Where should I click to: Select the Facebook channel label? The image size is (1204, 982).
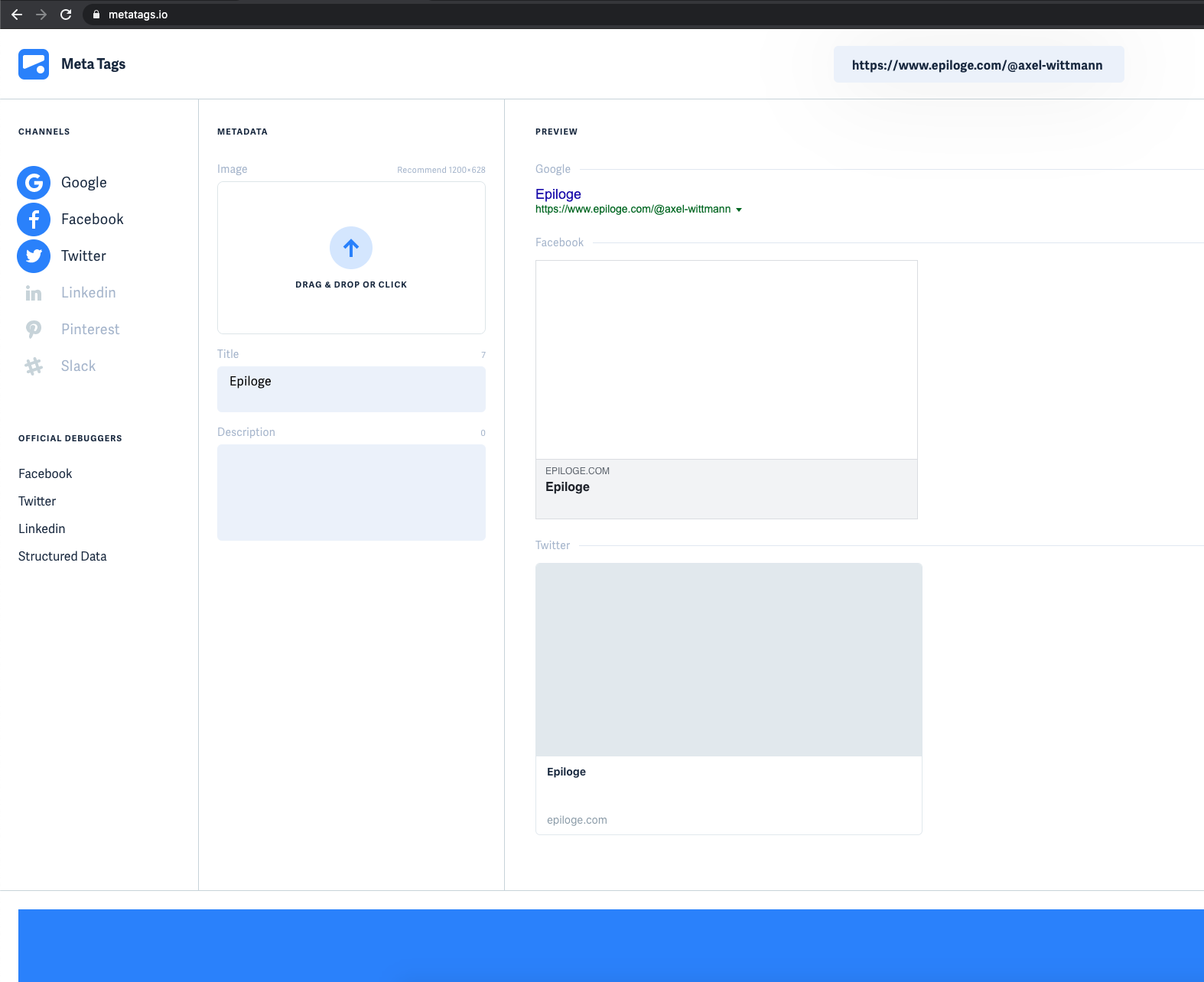click(93, 219)
